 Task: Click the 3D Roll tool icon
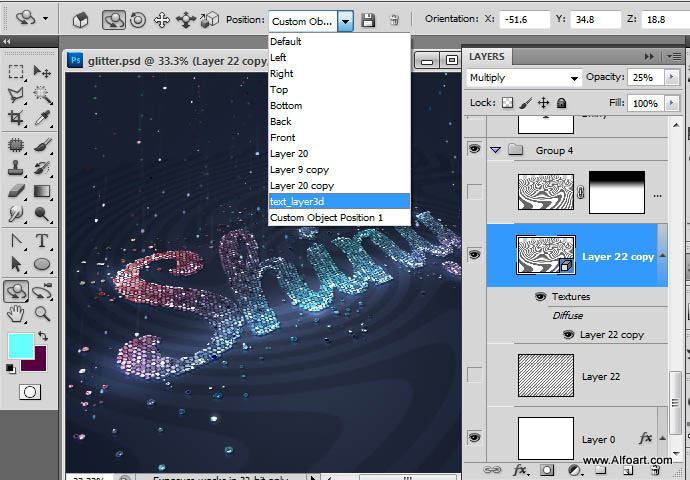(137, 19)
